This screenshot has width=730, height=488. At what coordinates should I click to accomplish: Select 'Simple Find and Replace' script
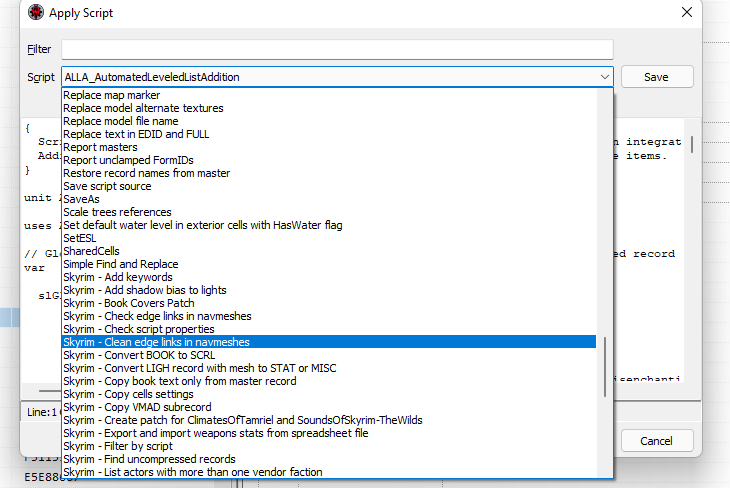pos(329,264)
